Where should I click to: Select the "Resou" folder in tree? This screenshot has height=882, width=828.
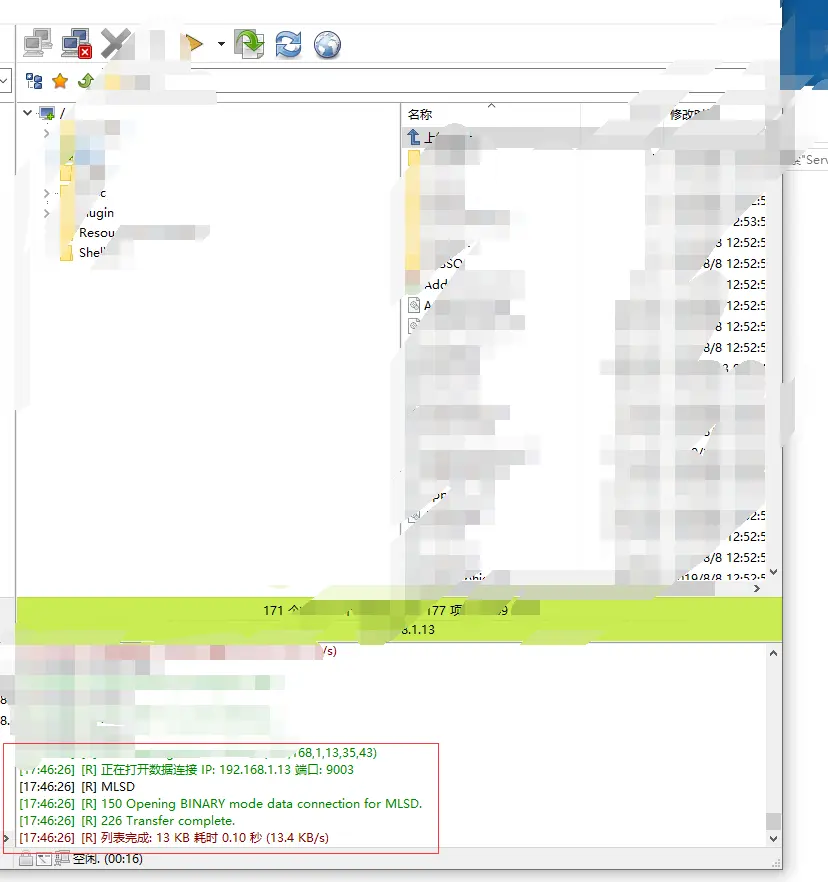(x=97, y=233)
